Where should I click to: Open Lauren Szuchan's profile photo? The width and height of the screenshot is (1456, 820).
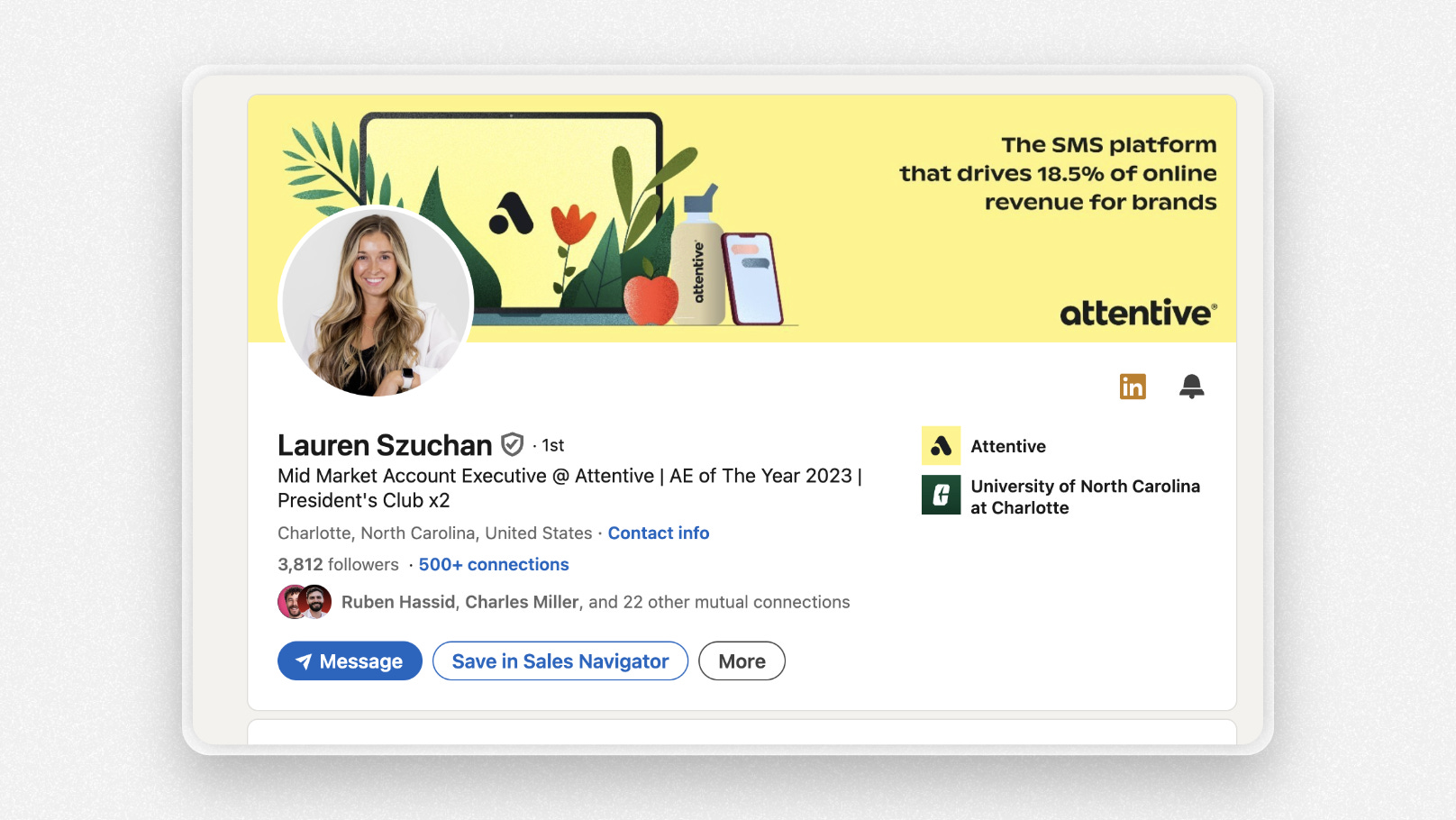[x=377, y=302]
